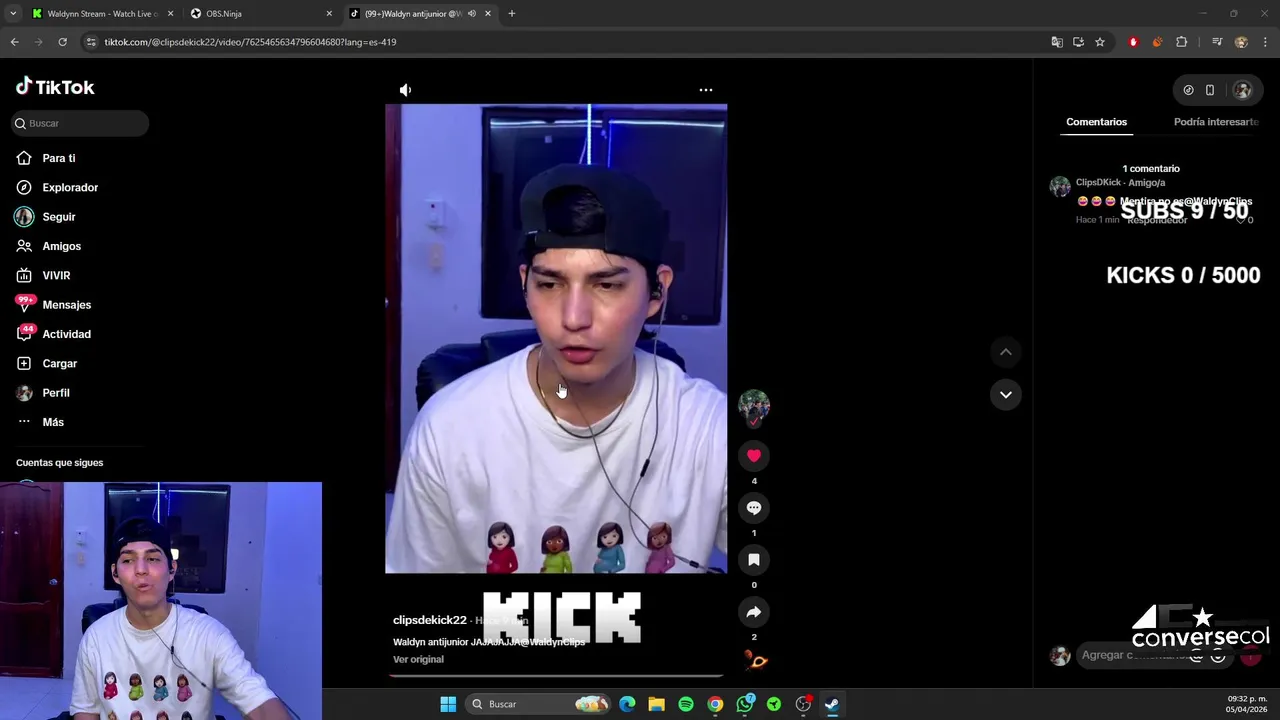Open the Extensions puzzle menu

tap(1182, 42)
